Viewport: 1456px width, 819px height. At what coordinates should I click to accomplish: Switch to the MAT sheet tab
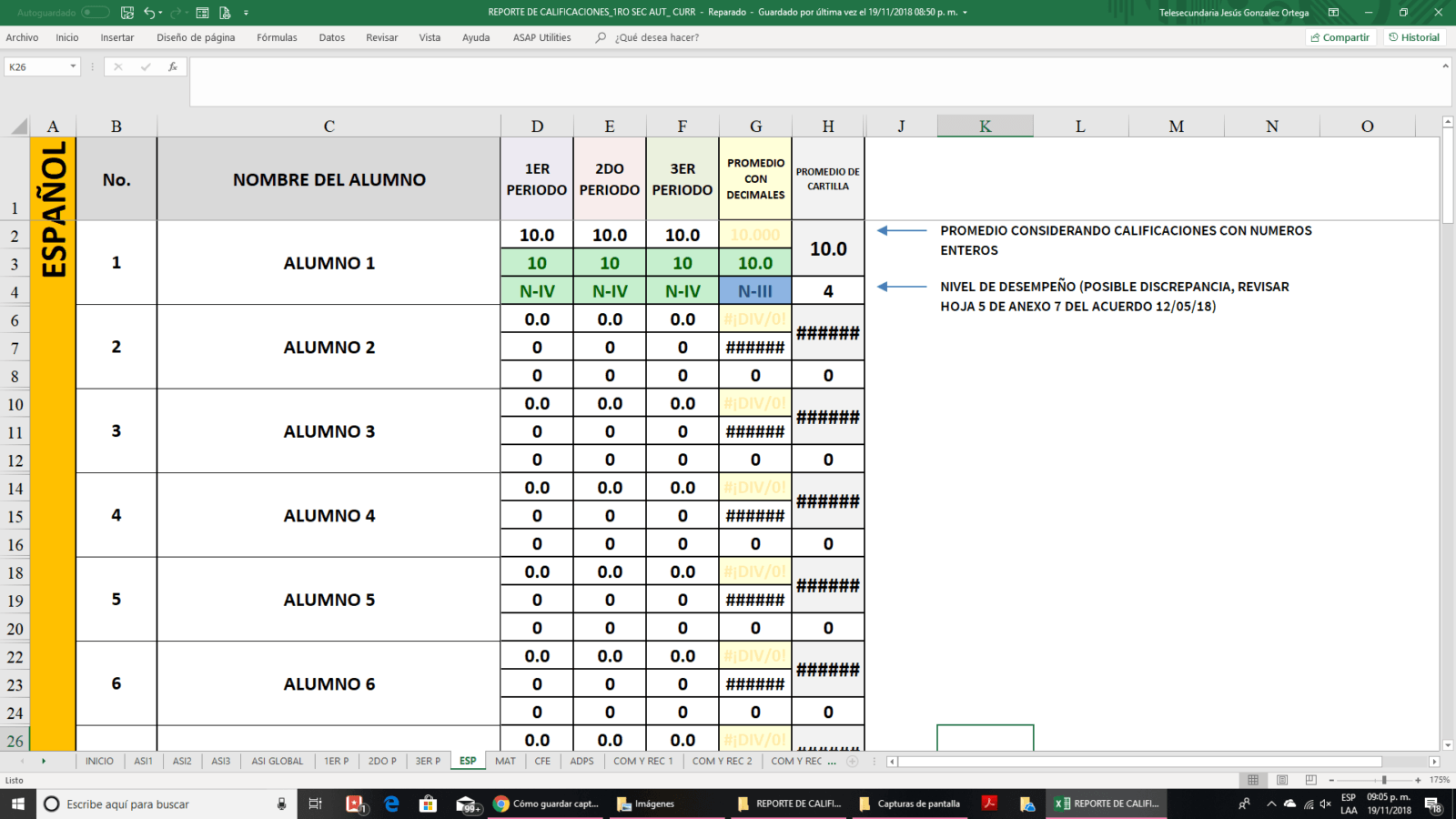point(505,761)
